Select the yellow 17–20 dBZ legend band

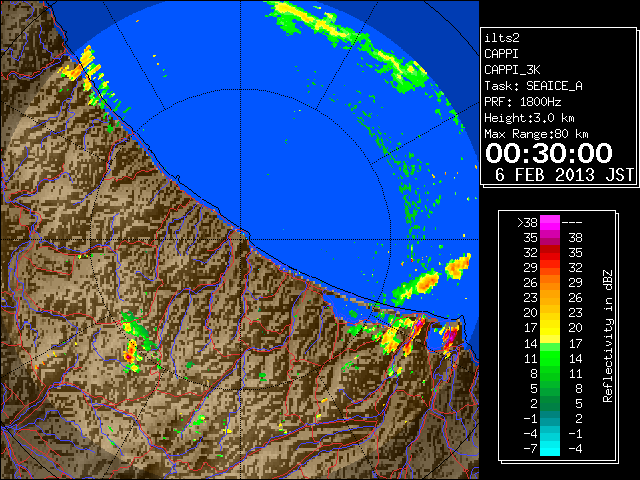(550, 328)
